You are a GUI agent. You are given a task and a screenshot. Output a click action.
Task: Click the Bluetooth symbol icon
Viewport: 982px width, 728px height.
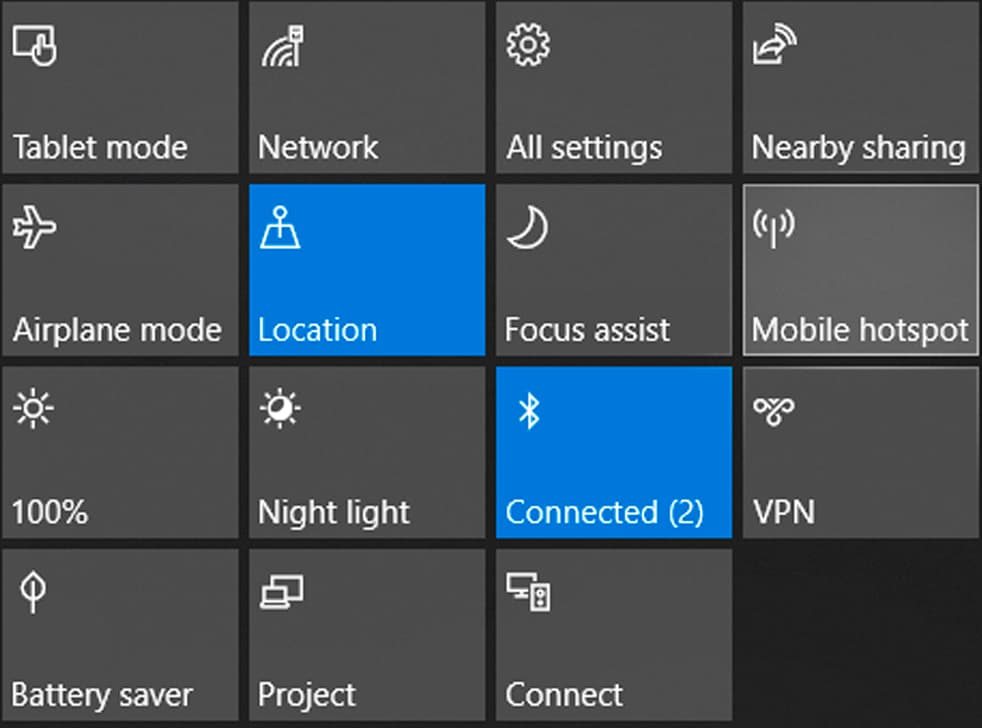pos(529,411)
